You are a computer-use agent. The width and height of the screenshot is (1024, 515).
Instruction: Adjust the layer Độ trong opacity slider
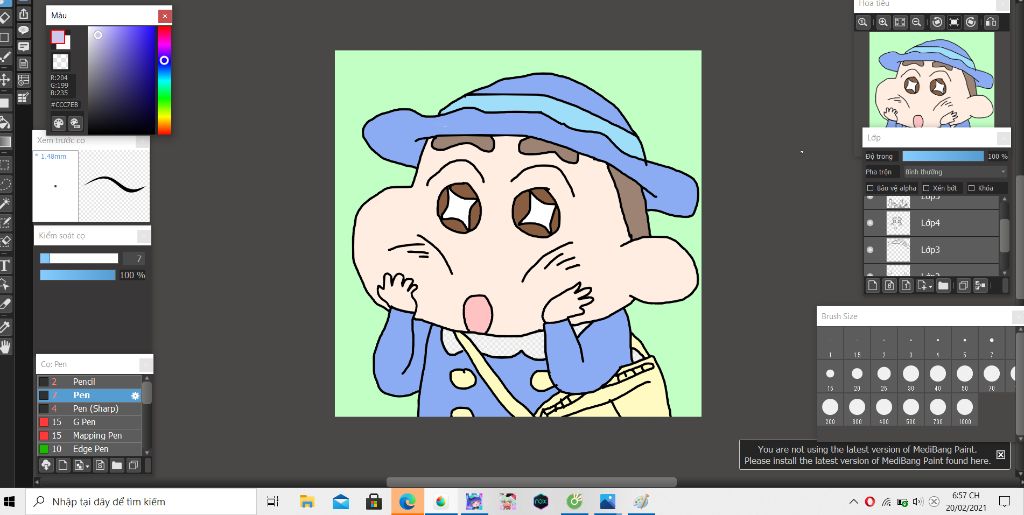(x=943, y=156)
